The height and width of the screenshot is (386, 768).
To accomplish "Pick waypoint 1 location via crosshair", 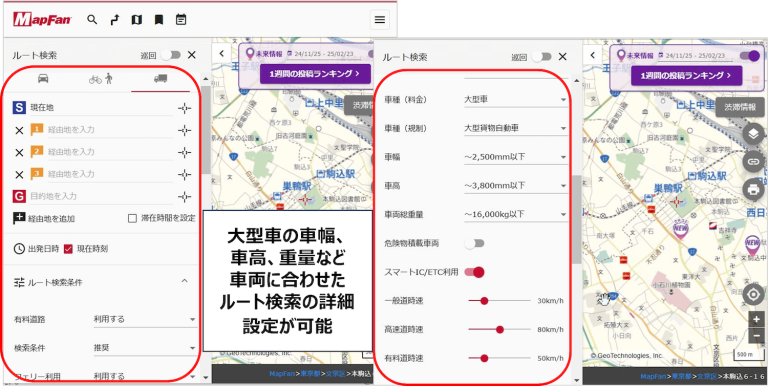I will click(184, 130).
